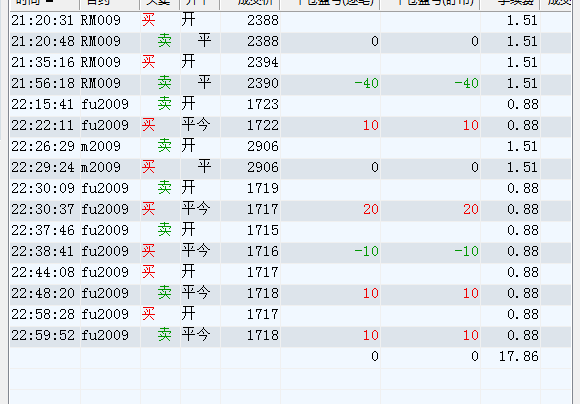Click the price 2394

(x=263, y=62)
